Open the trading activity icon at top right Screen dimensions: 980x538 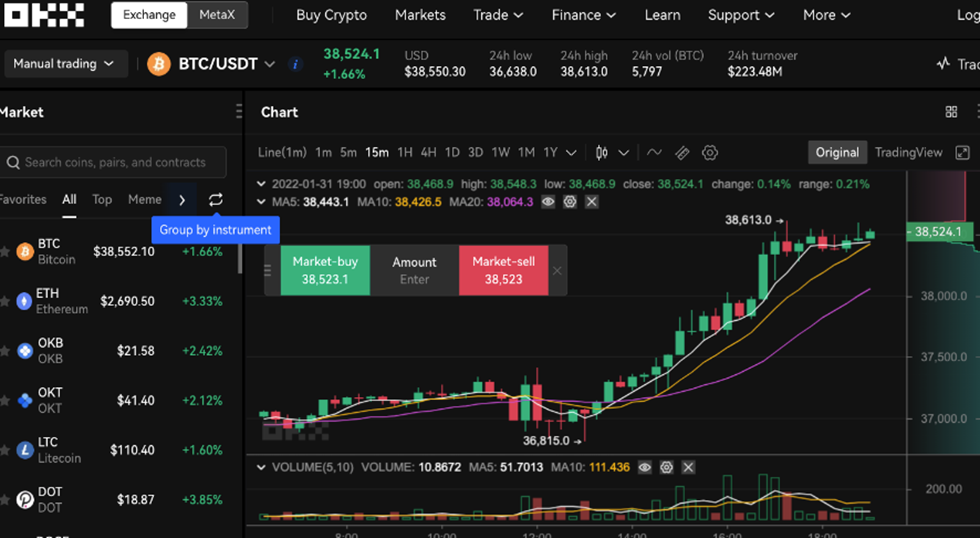(x=944, y=63)
